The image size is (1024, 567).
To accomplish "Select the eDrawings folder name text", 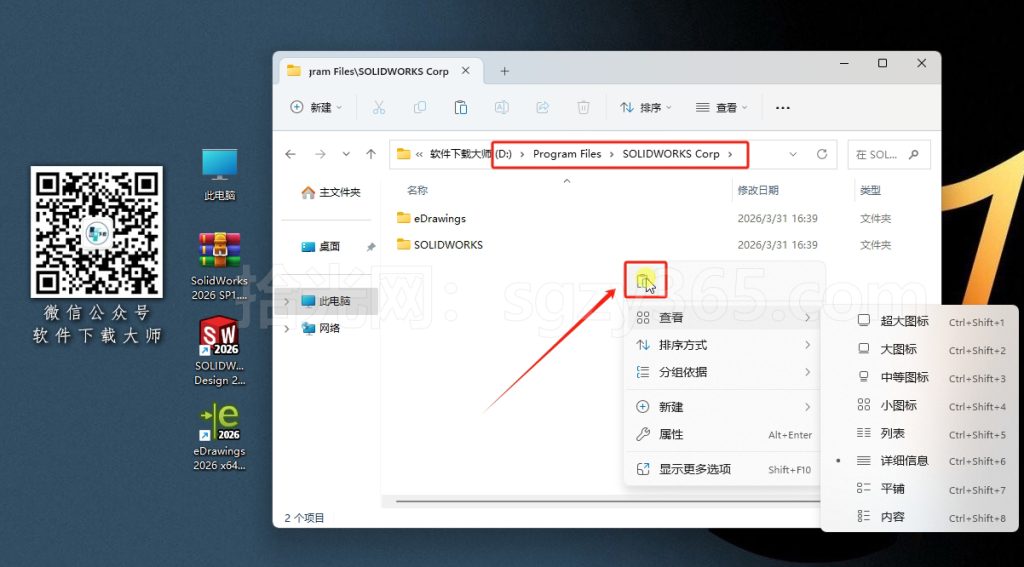I will click(440, 218).
